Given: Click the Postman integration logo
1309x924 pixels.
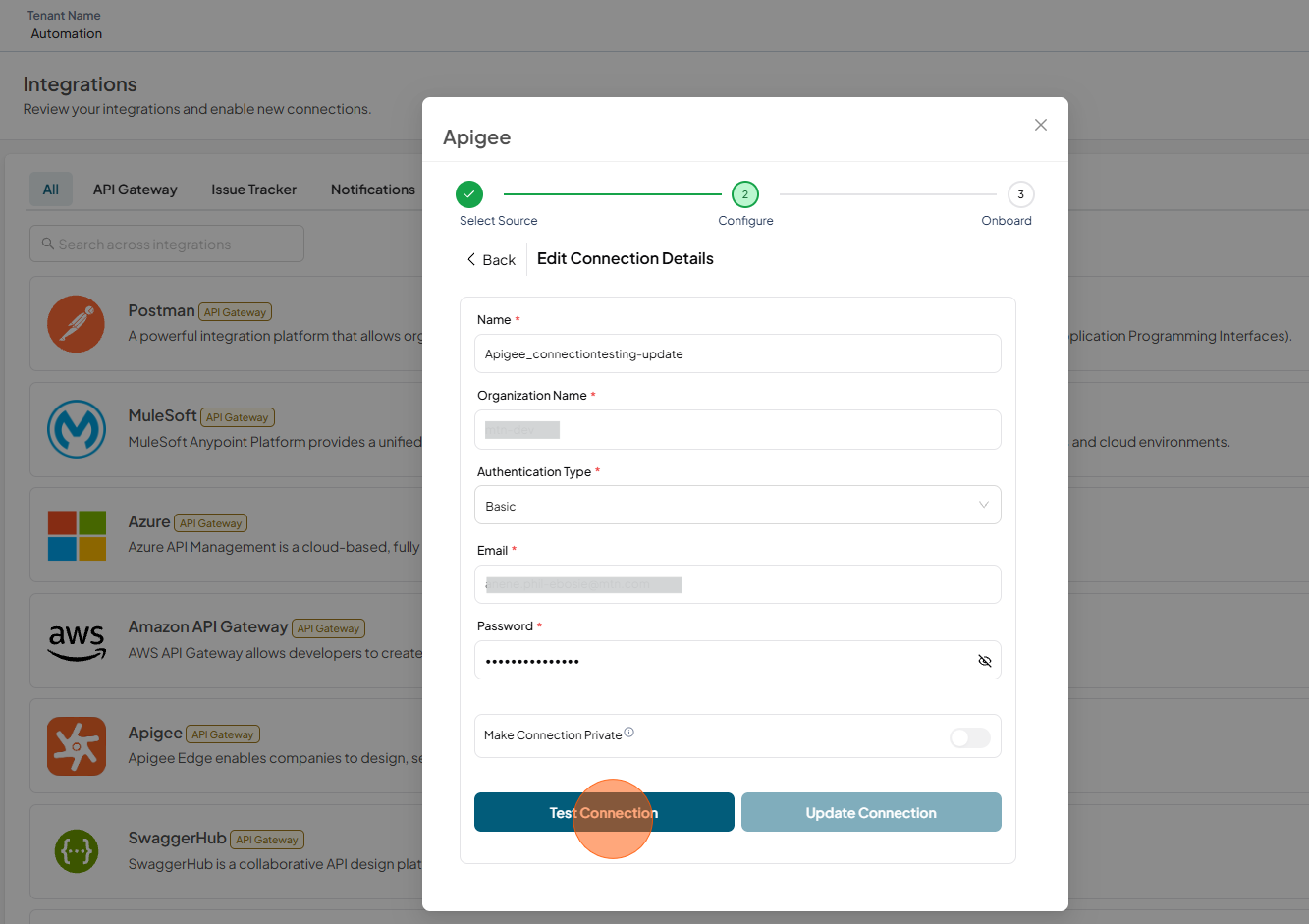Looking at the screenshot, I should pyautogui.click(x=76, y=324).
